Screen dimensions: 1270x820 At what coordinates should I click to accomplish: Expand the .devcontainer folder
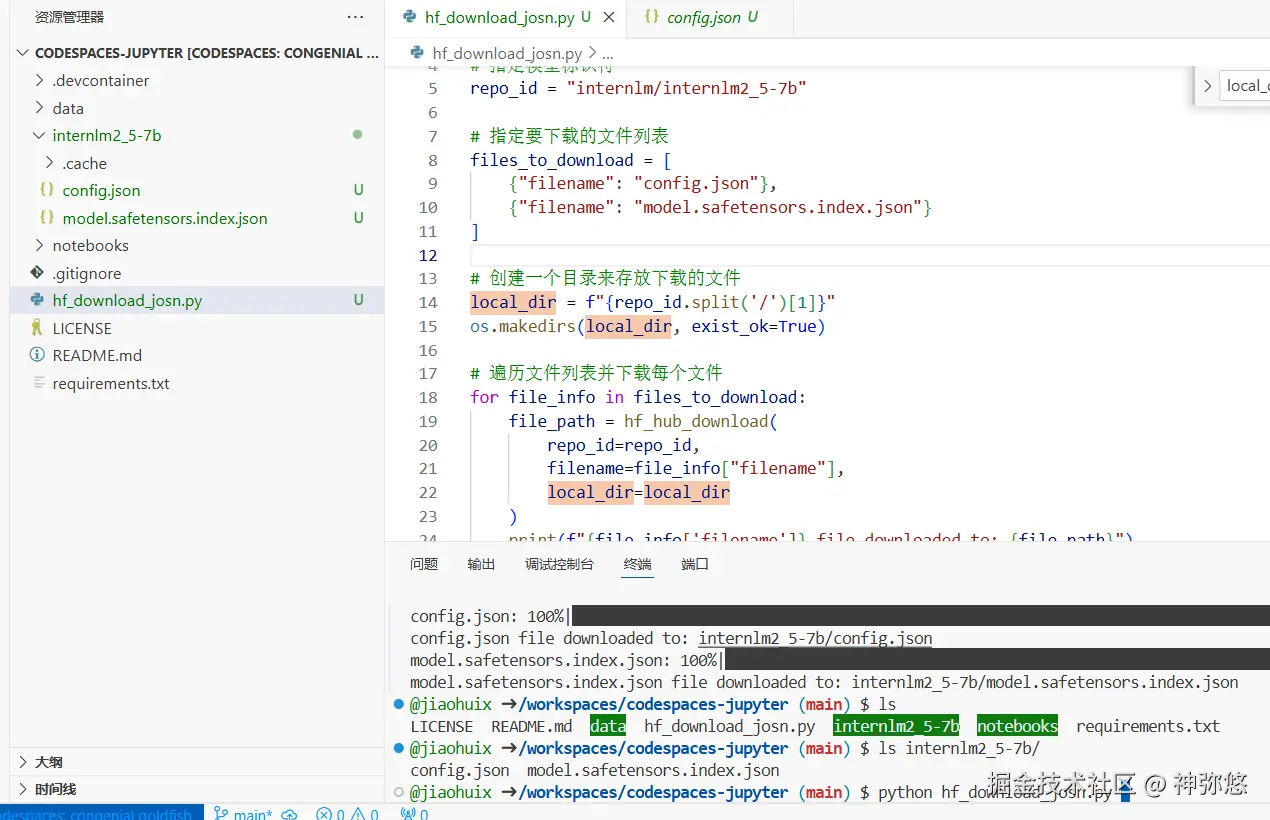(40, 80)
